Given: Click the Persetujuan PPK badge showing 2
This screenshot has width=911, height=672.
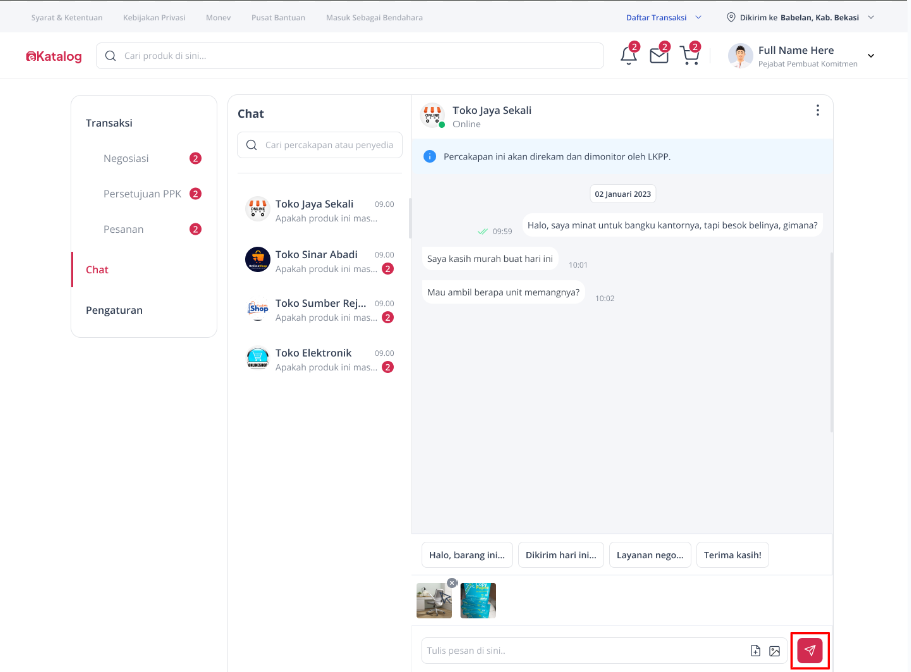Looking at the screenshot, I should click(x=195, y=193).
